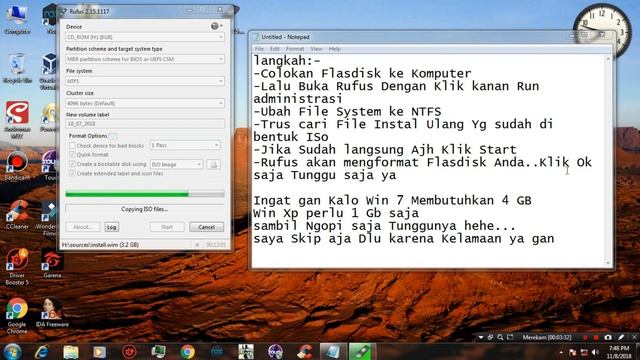The height and width of the screenshot is (360, 640).
Task: Click volume speaker tray icon
Action: pos(596,352)
